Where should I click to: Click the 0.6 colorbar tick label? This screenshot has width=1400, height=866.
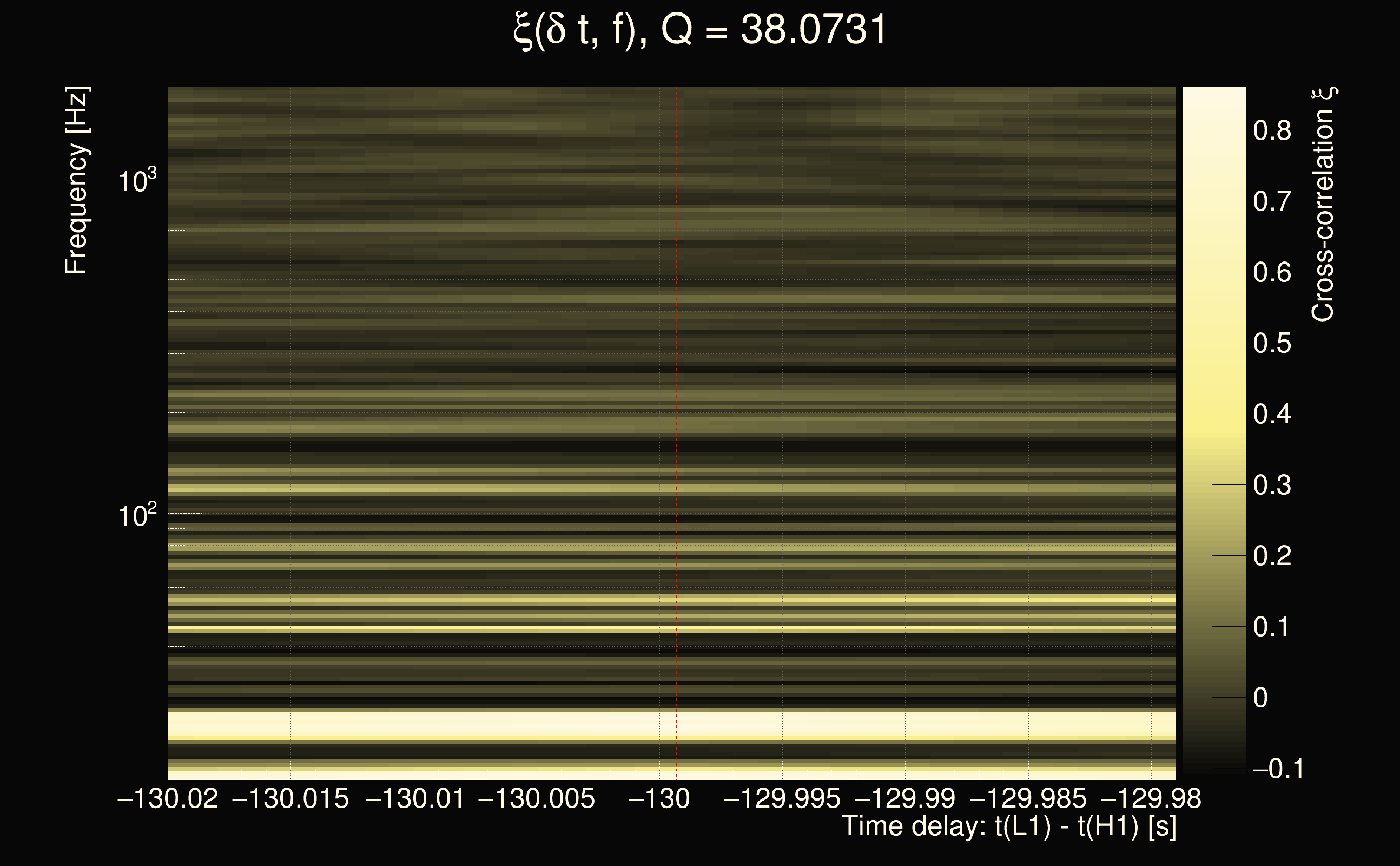1272,273
